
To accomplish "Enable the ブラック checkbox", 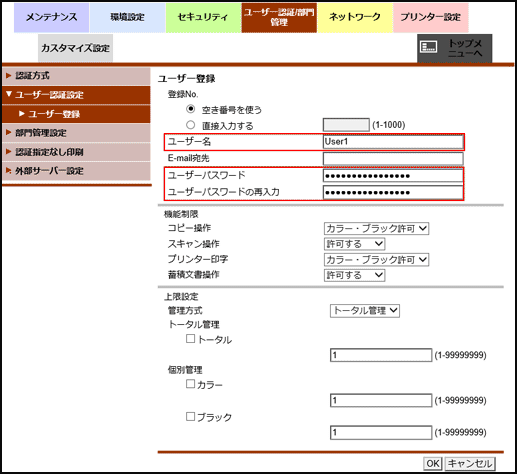I will 190,416.
